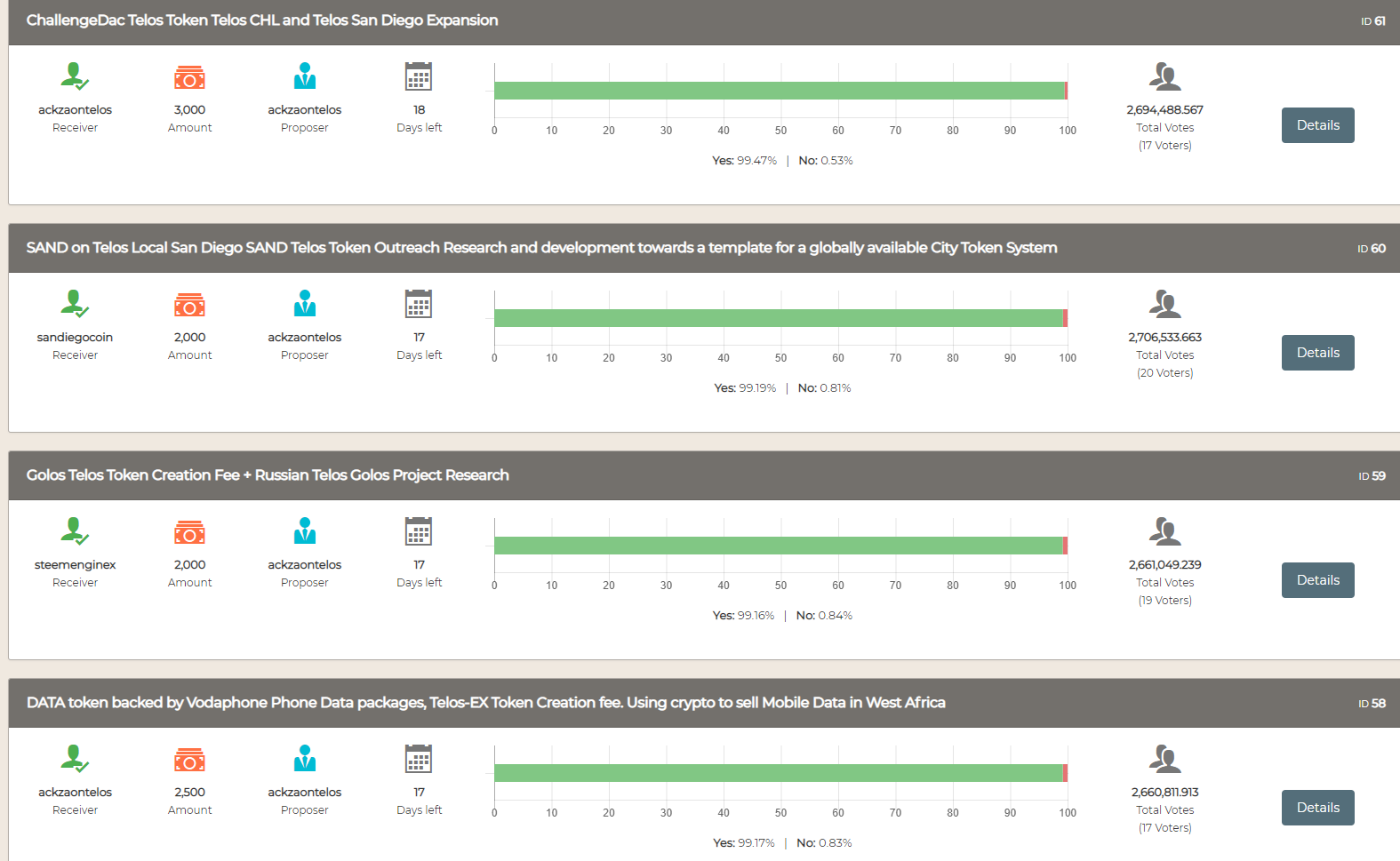Click the No: 0.84% result

click(x=824, y=616)
